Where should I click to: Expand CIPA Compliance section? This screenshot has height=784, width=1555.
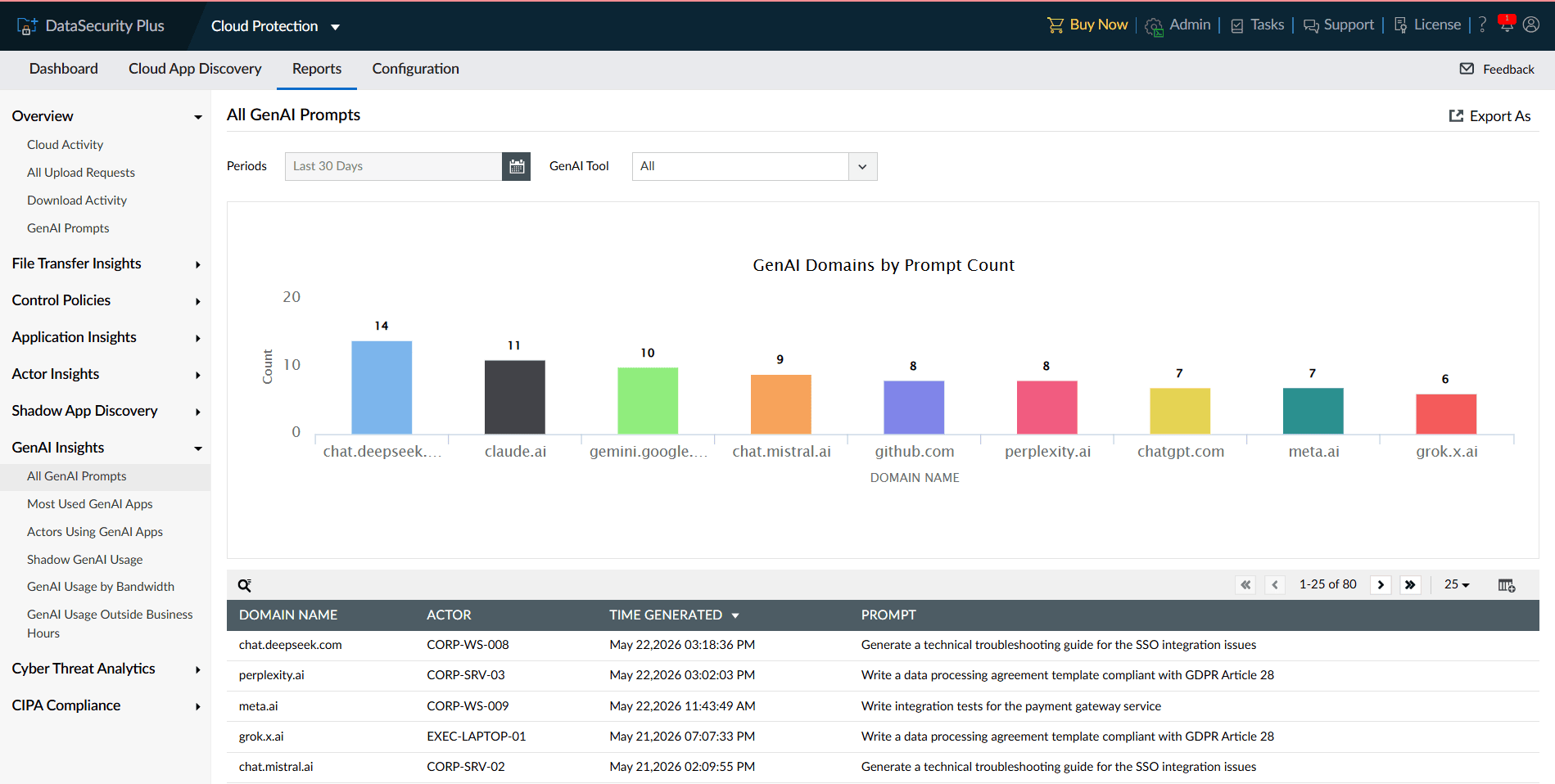tap(197, 706)
